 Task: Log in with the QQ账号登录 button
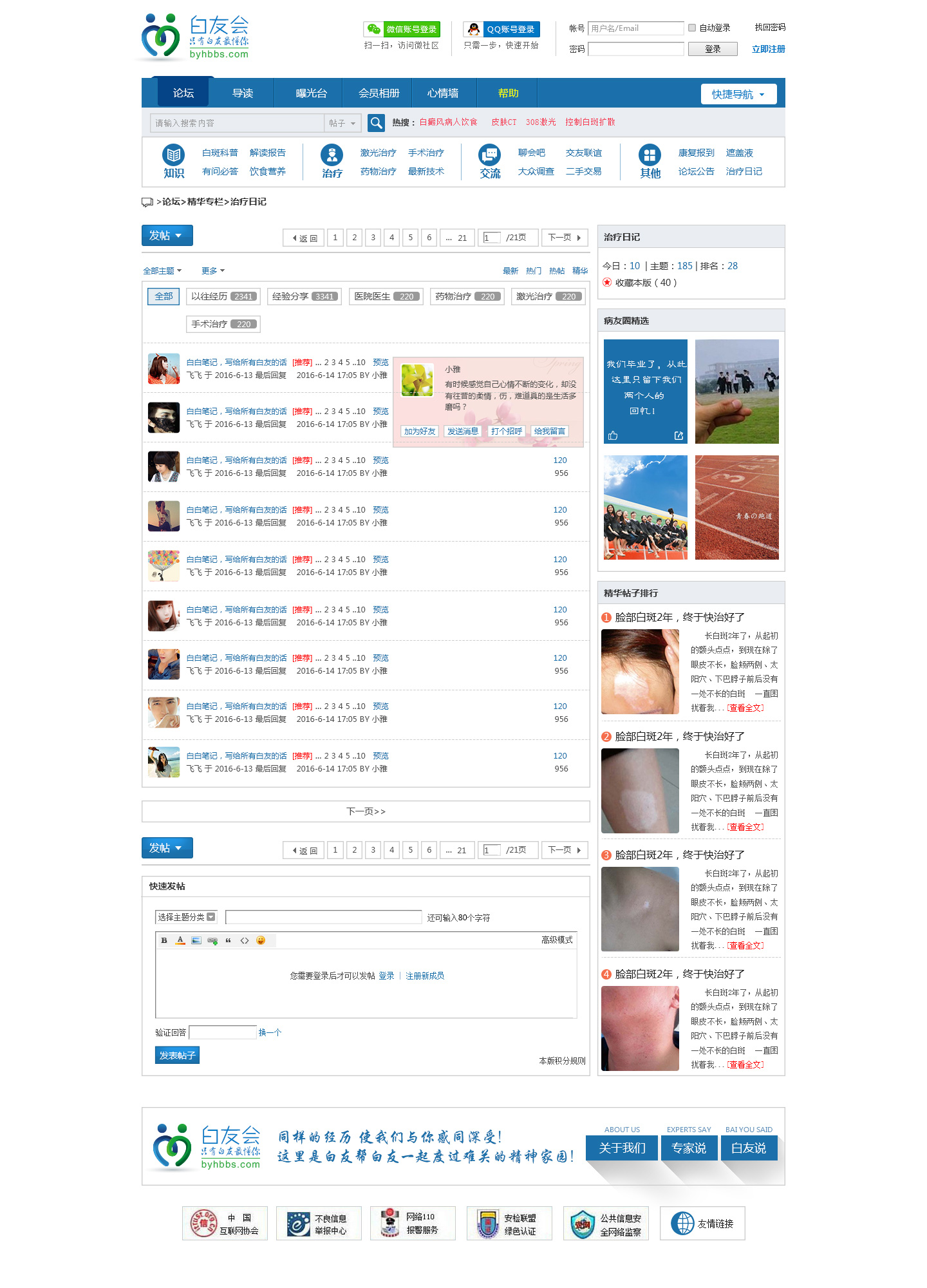point(501,29)
